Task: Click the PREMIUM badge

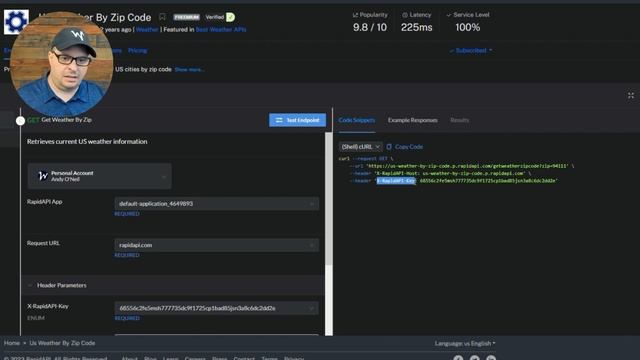Action: coord(187,17)
